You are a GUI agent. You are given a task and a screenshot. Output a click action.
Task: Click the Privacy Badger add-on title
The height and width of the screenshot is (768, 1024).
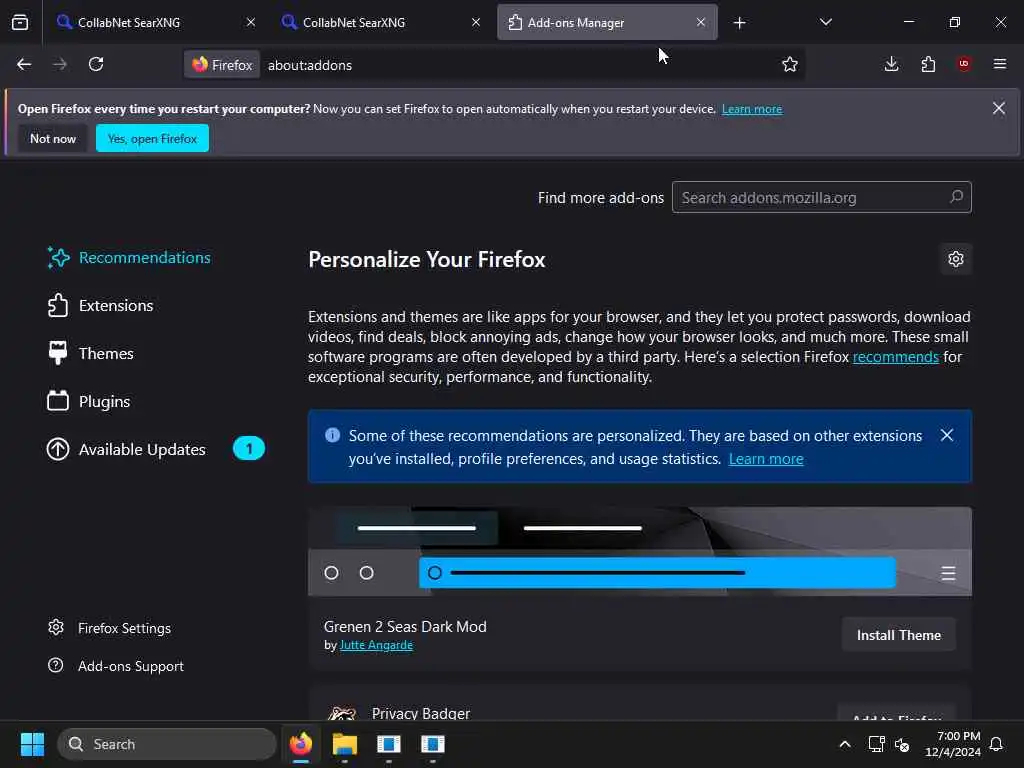pyautogui.click(x=421, y=713)
